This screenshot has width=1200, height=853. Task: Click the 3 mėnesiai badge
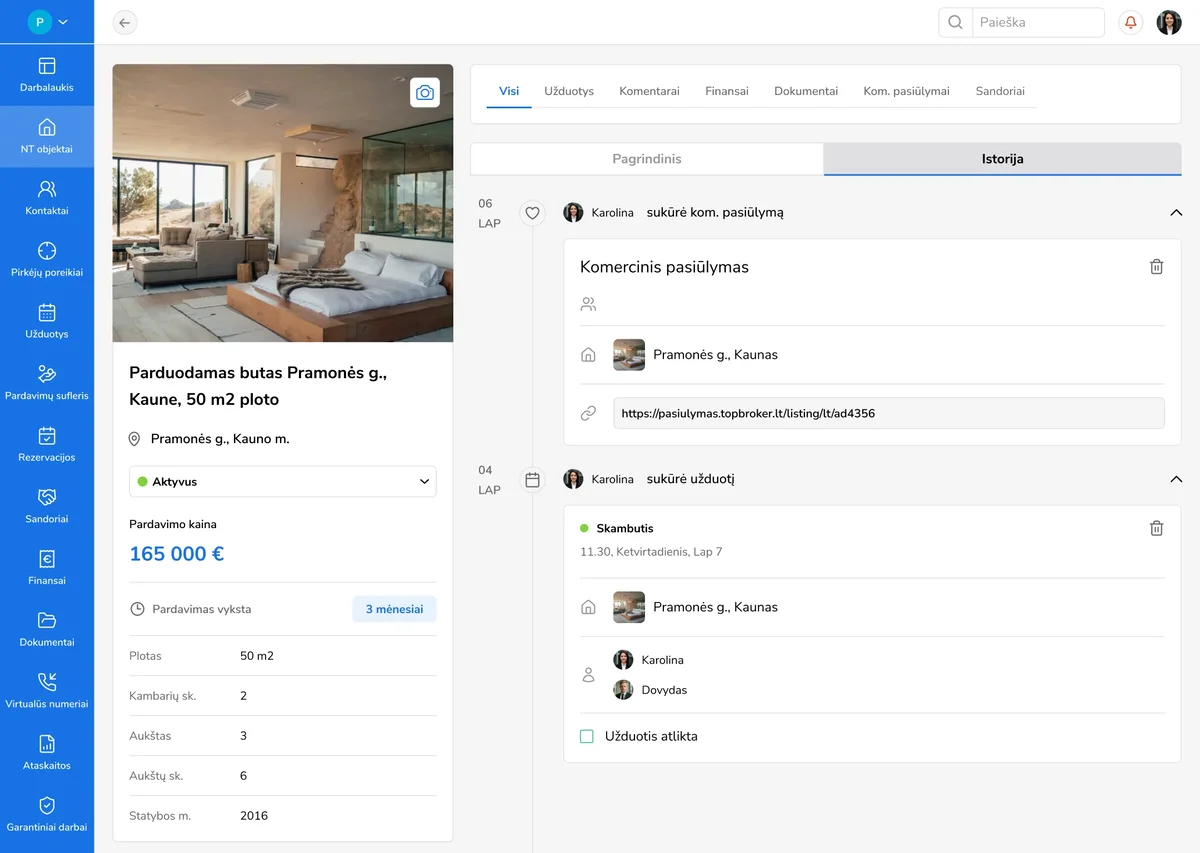[394, 609]
